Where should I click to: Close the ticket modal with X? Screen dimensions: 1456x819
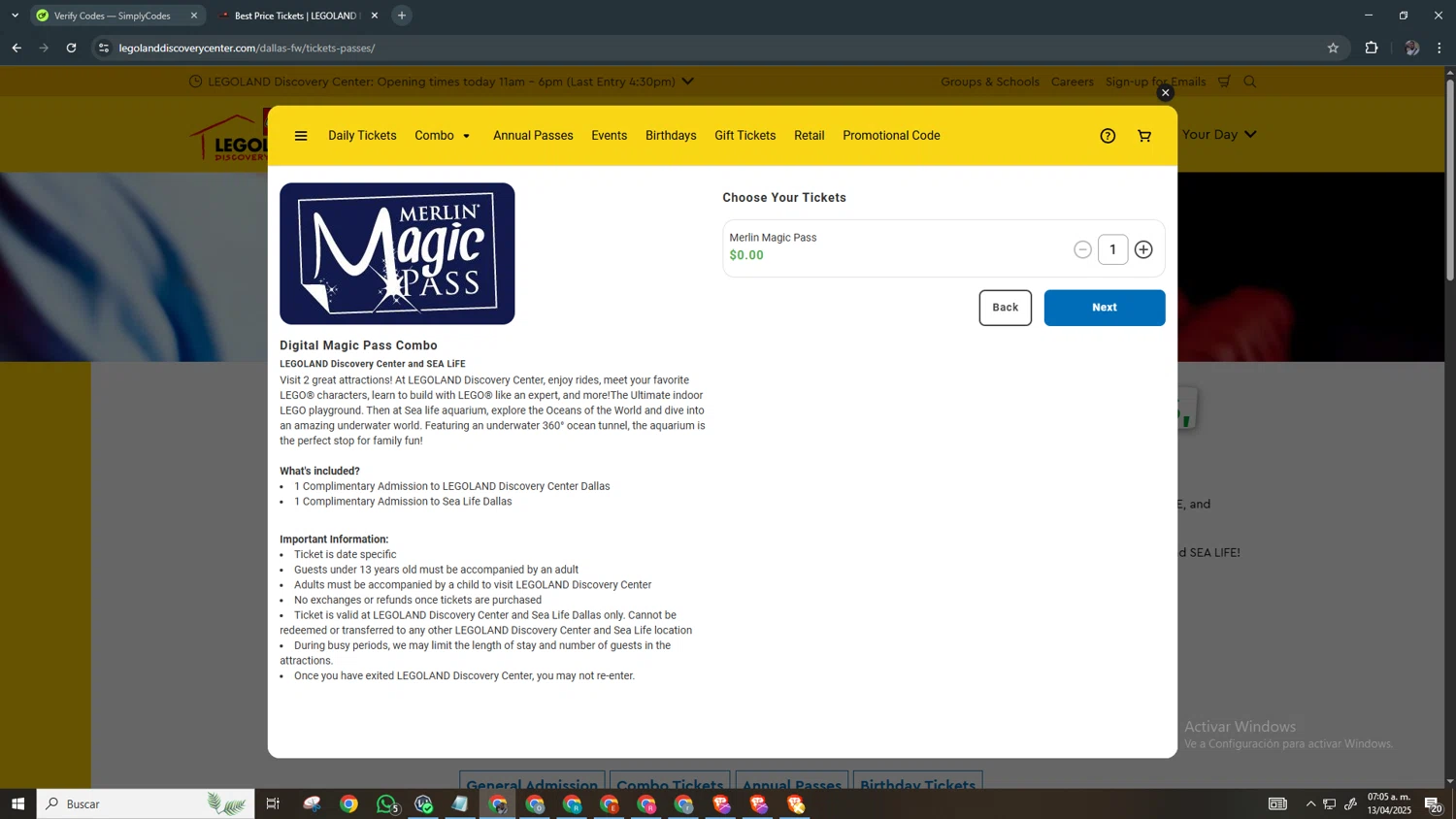coord(1166,93)
